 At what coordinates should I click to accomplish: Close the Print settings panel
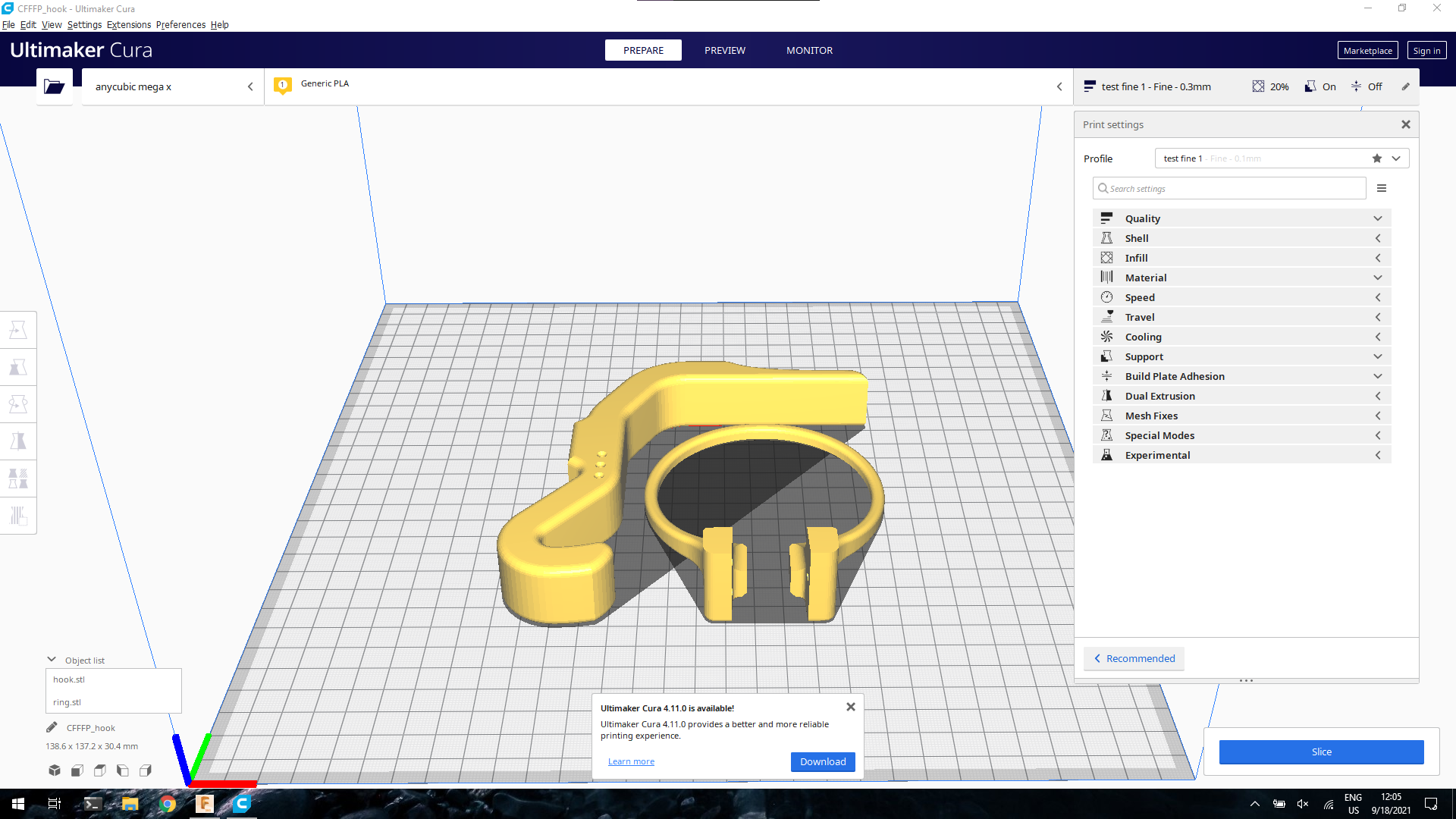[x=1406, y=124]
